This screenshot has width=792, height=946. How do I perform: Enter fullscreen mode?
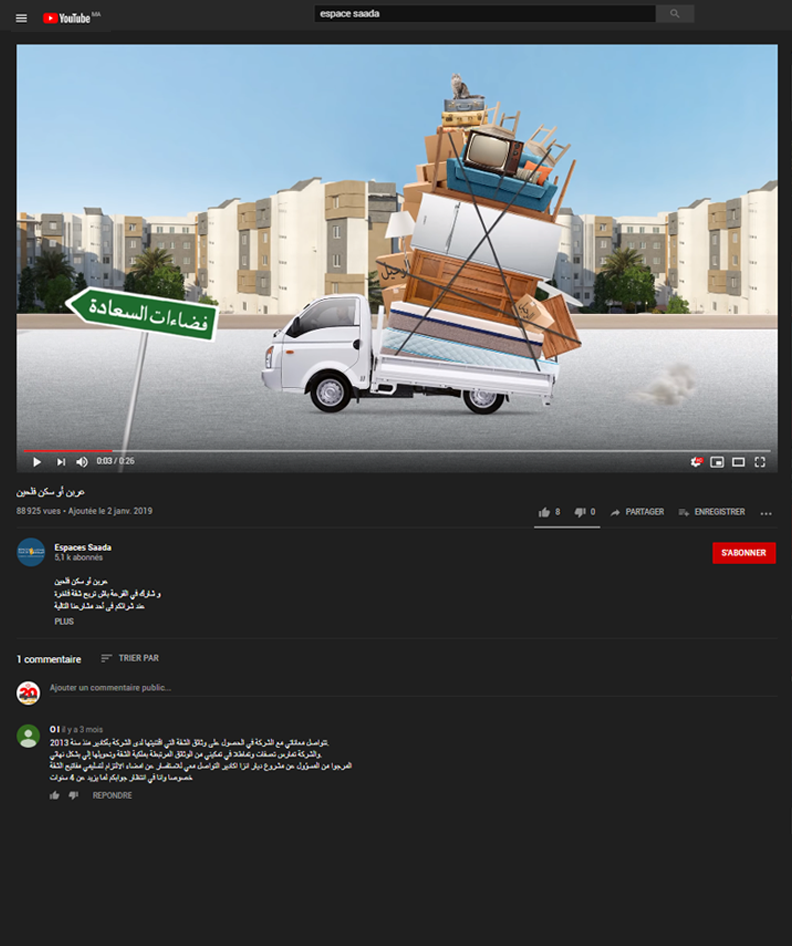tap(760, 462)
